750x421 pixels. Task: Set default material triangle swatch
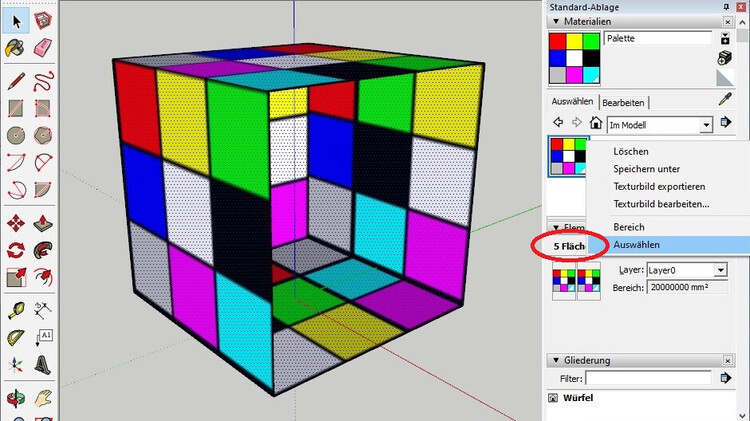tap(725, 78)
